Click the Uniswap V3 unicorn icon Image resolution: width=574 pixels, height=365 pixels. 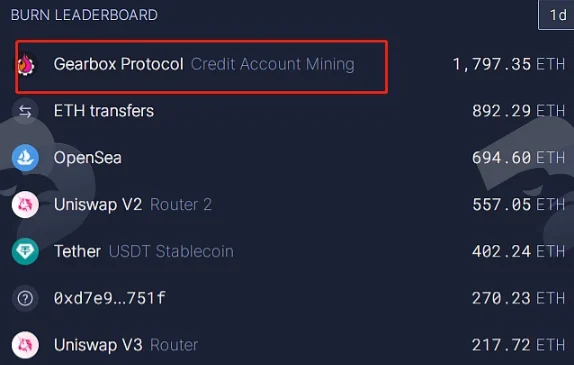pyautogui.click(x=25, y=345)
